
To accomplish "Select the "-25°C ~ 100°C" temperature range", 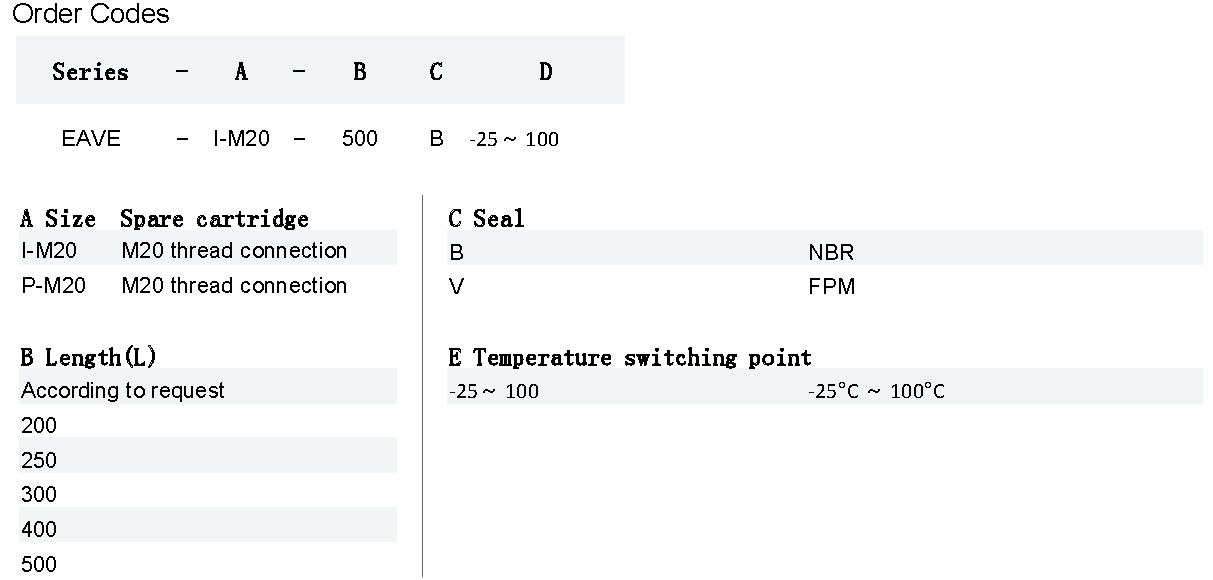I will click(x=876, y=391).
